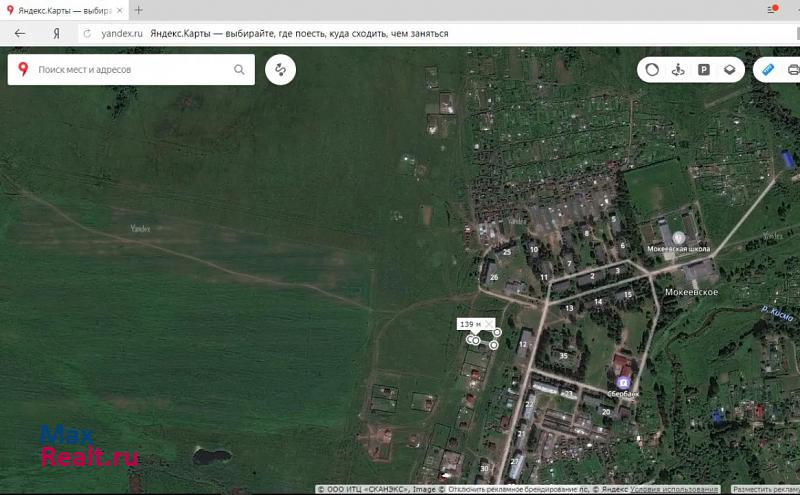Go back with browser back arrow
Screen dimensions: 800x495
click(19, 33)
